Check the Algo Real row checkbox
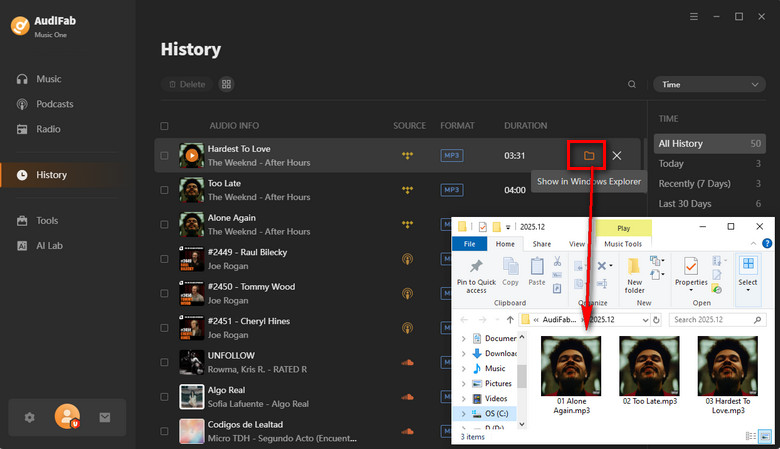This screenshot has height=449, width=780. click(164, 397)
